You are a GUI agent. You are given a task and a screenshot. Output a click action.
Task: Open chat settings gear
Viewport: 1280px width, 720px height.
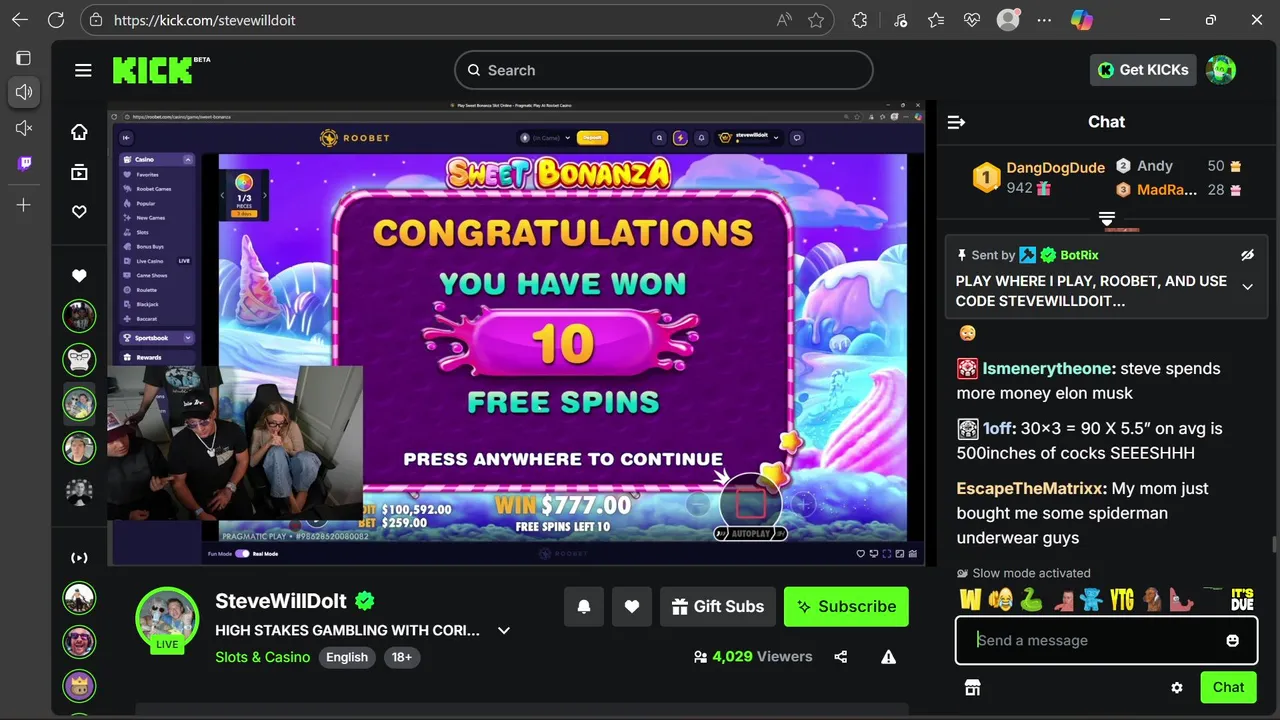click(1177, 688)
